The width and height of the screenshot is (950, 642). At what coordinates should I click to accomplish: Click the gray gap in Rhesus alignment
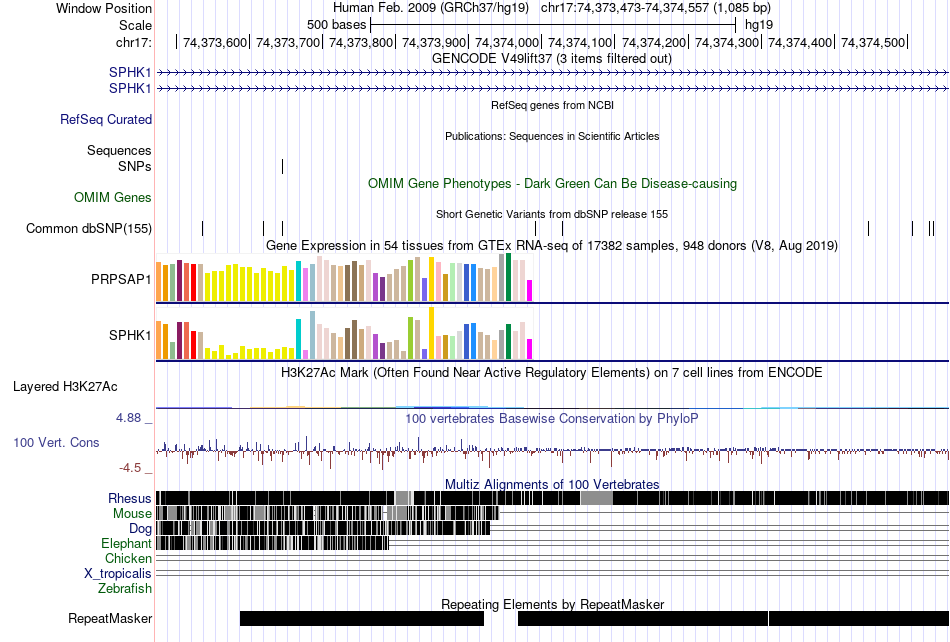pyautogui.click(x=596, y=498)
